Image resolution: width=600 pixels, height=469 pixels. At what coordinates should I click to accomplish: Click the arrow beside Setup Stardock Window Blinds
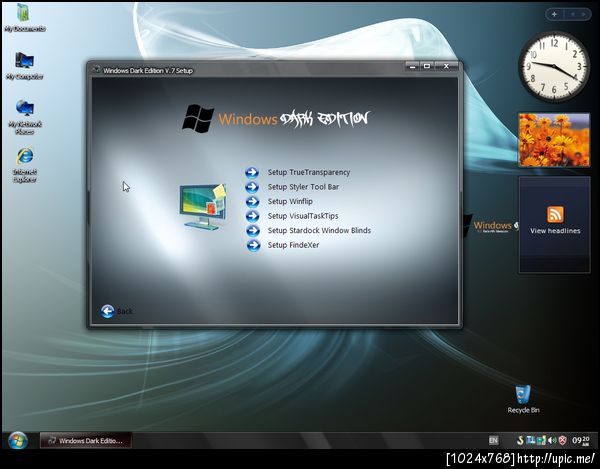[x=252, y=231]
